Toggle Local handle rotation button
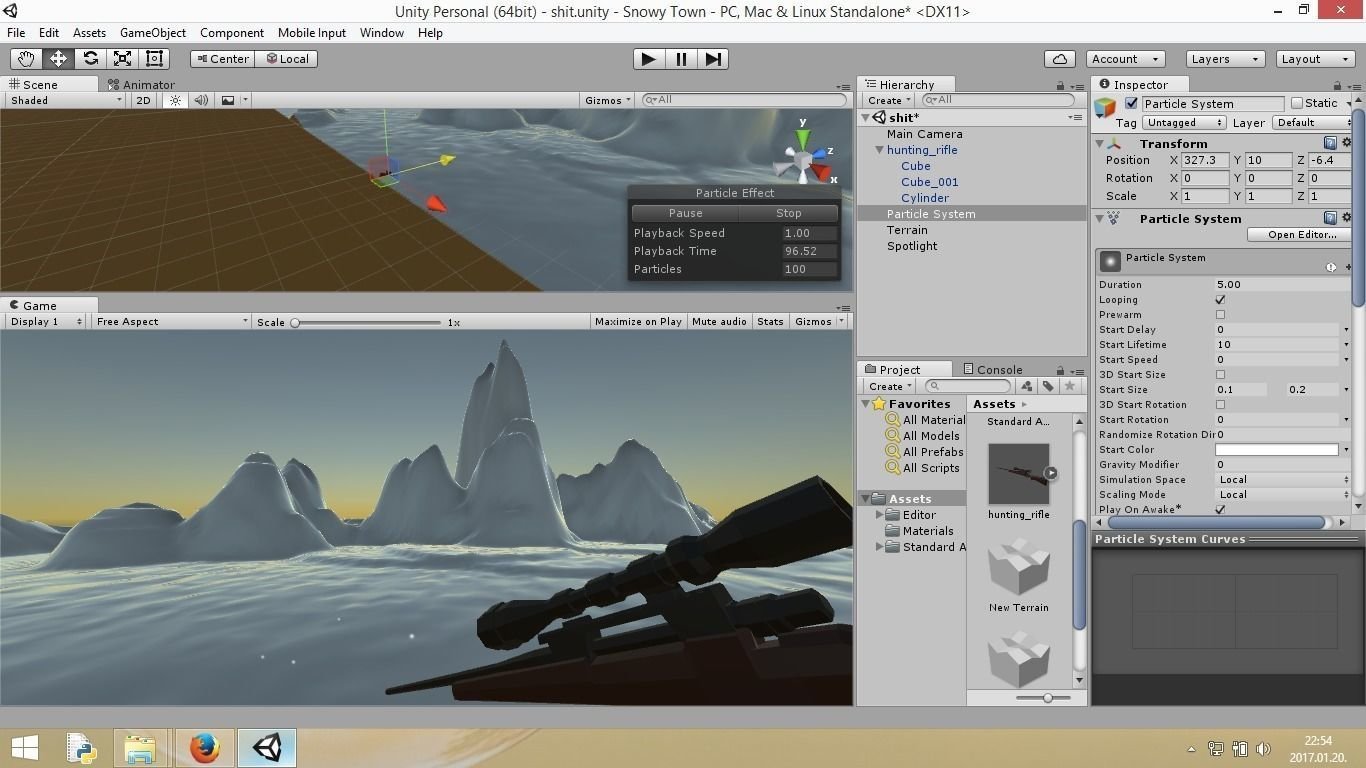This screenshot has height=768, width=1366. point(286,59)
